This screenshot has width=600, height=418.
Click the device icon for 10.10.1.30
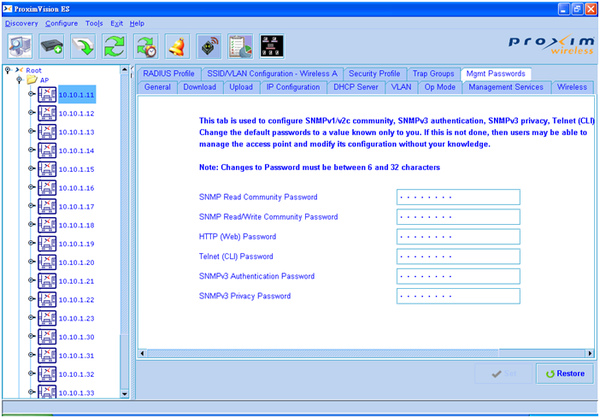47,337
